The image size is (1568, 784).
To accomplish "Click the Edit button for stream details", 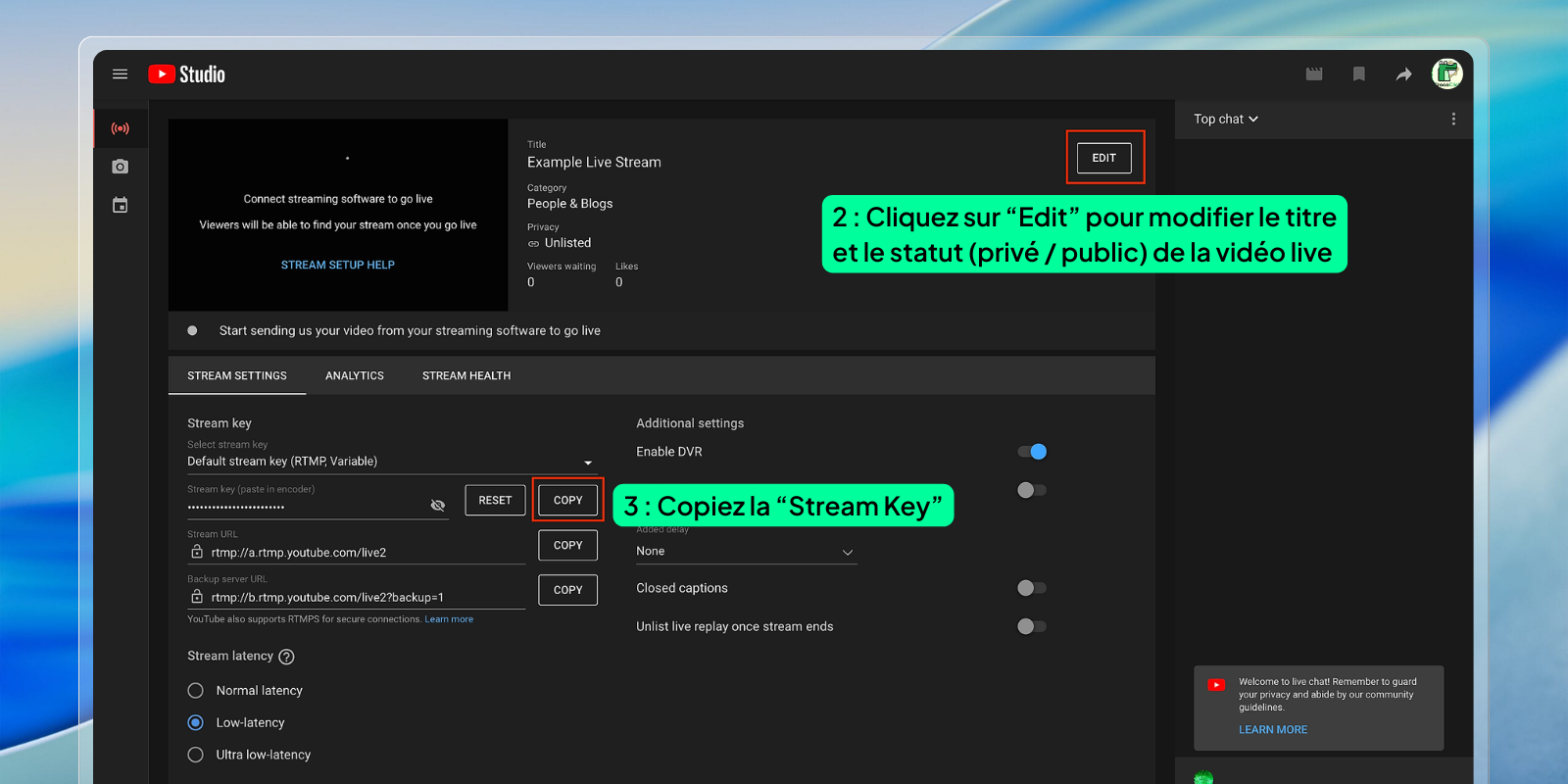I will click(x=1104, y=158).
